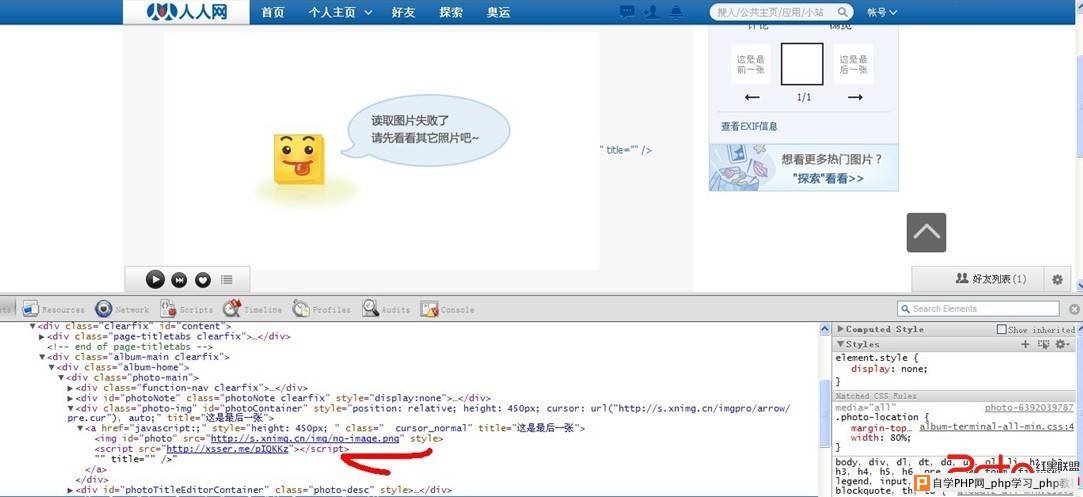The width and height of the screenshot is (1083, 497).
Task: Click 查看EXIF信息 link
Action: pyautogui.click(x=749, y=126)
